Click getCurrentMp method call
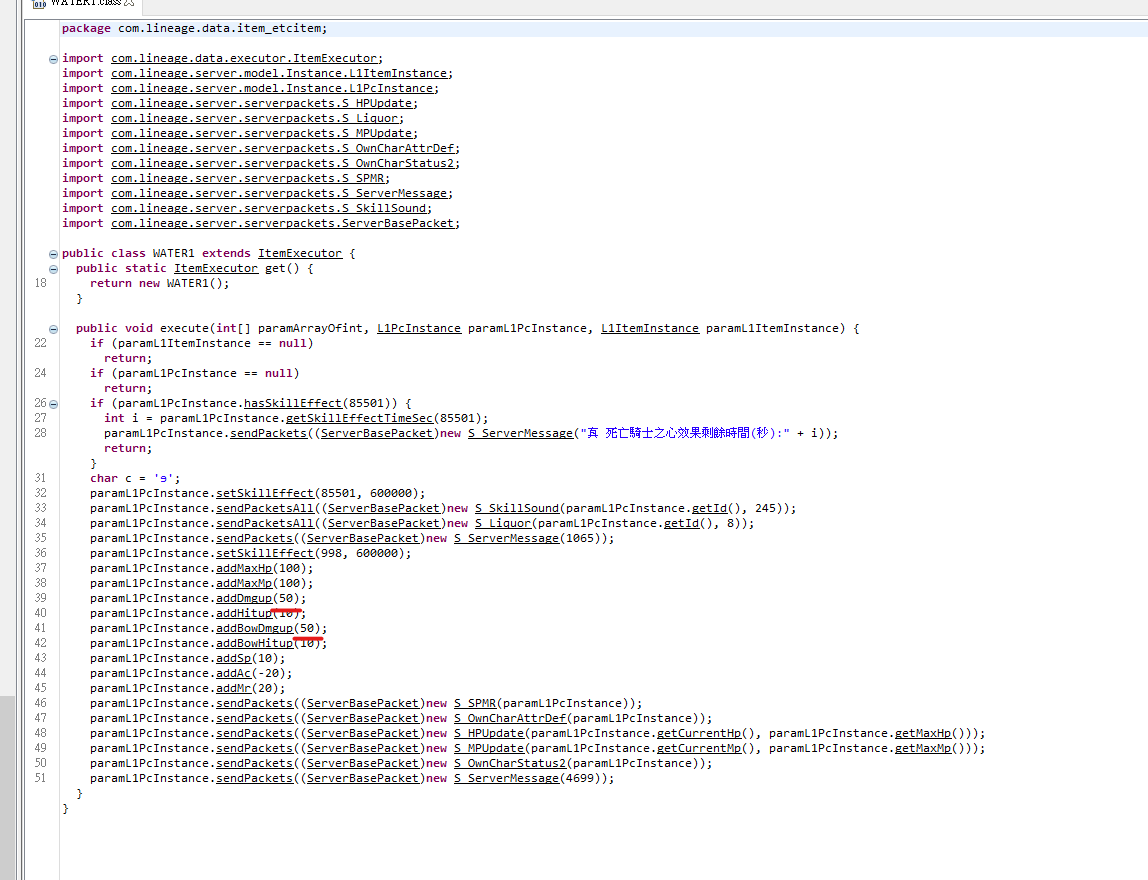Image resolution: width=1148 pixels, height=880 pixels. [699, 748]
